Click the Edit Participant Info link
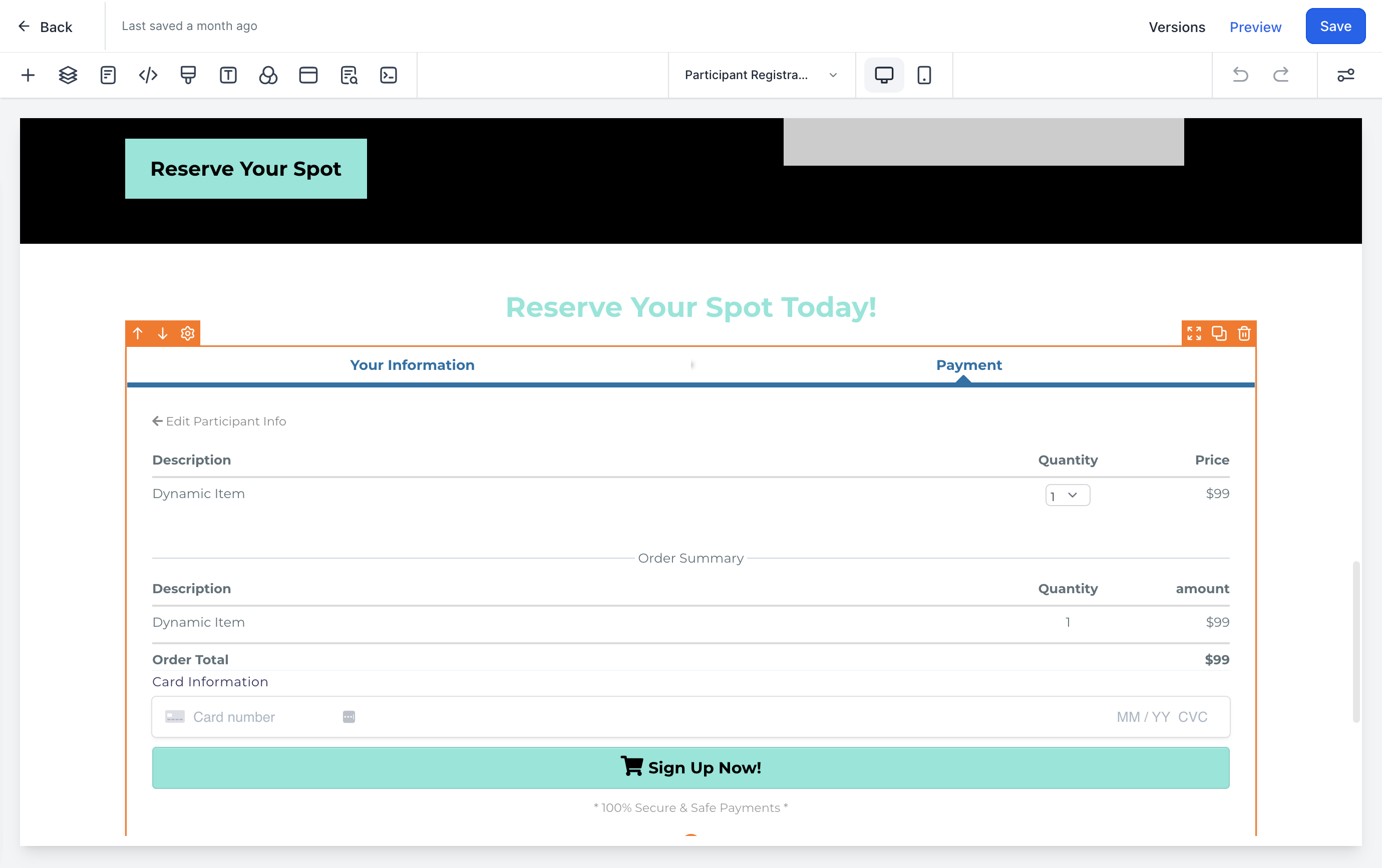This screenshot has height=868, width=1382. [x=219, y=421]
